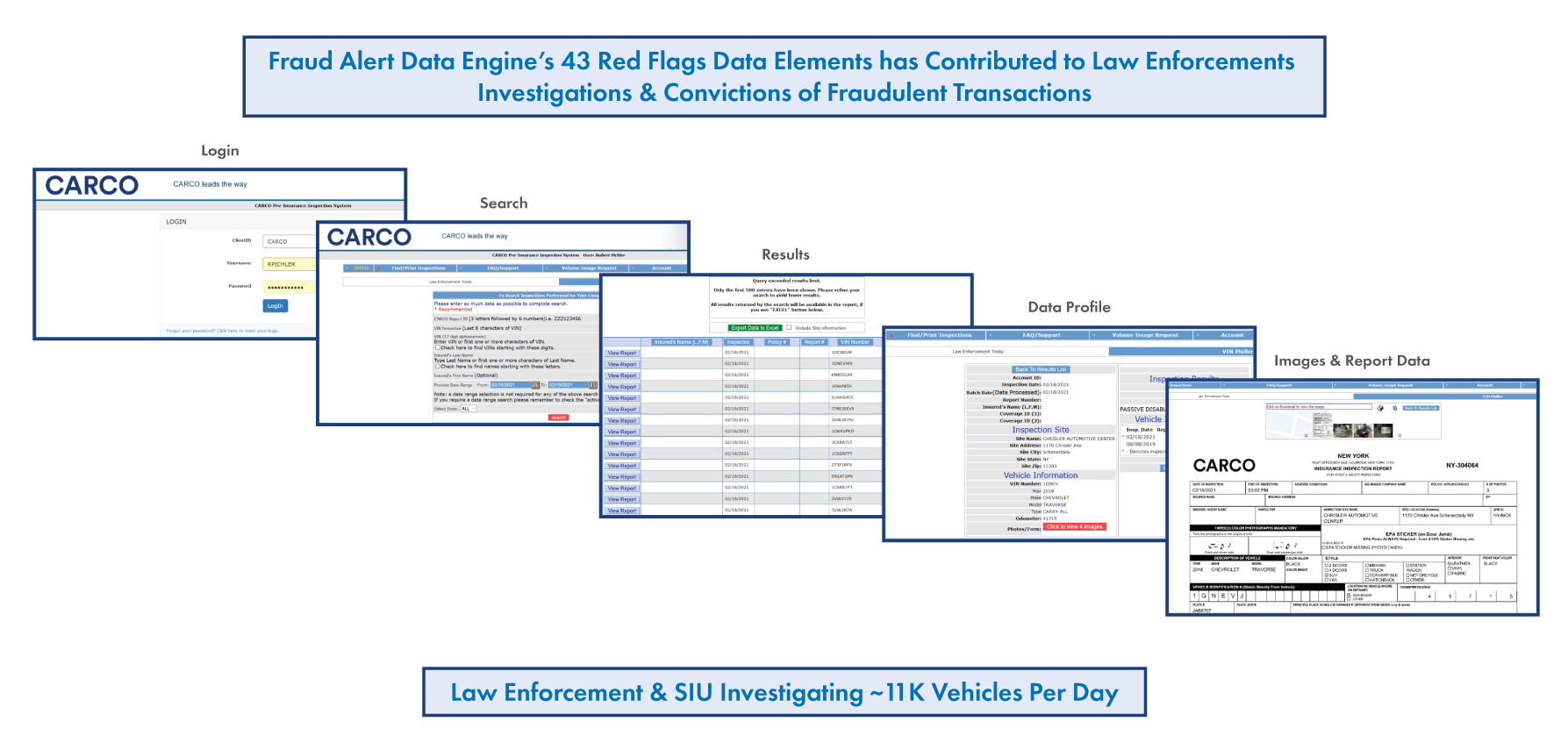Click the 'Vehicle Information' heading
1568x750 pixels.
tap(1041, 475)
